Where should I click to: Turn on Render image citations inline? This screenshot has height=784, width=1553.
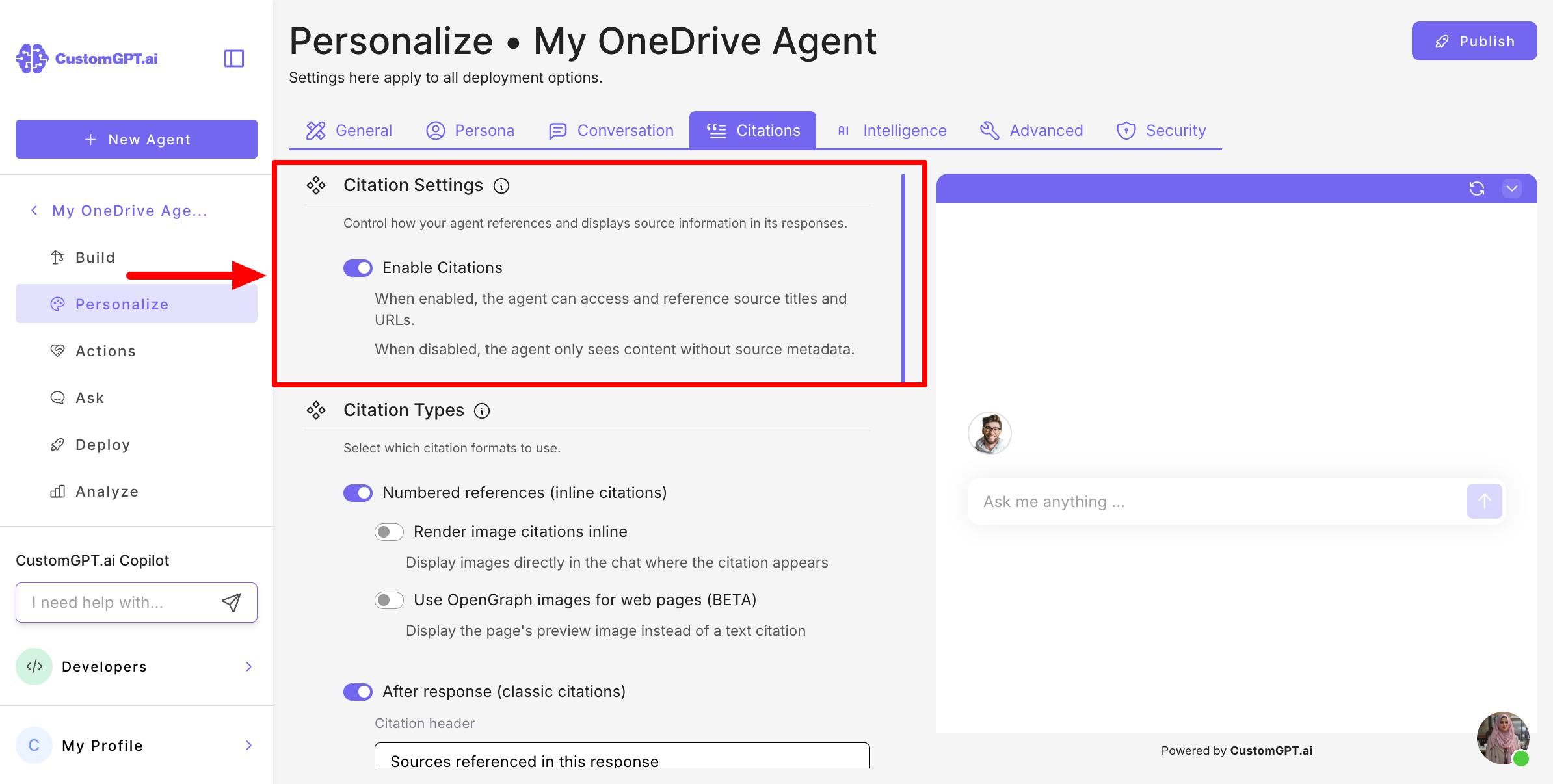tap(389, 532)
